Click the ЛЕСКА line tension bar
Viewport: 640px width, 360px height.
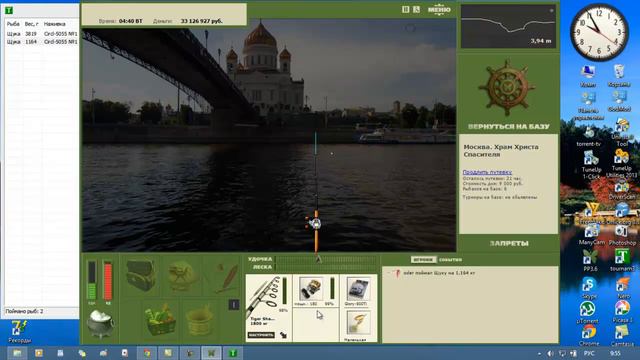[327, 267]
